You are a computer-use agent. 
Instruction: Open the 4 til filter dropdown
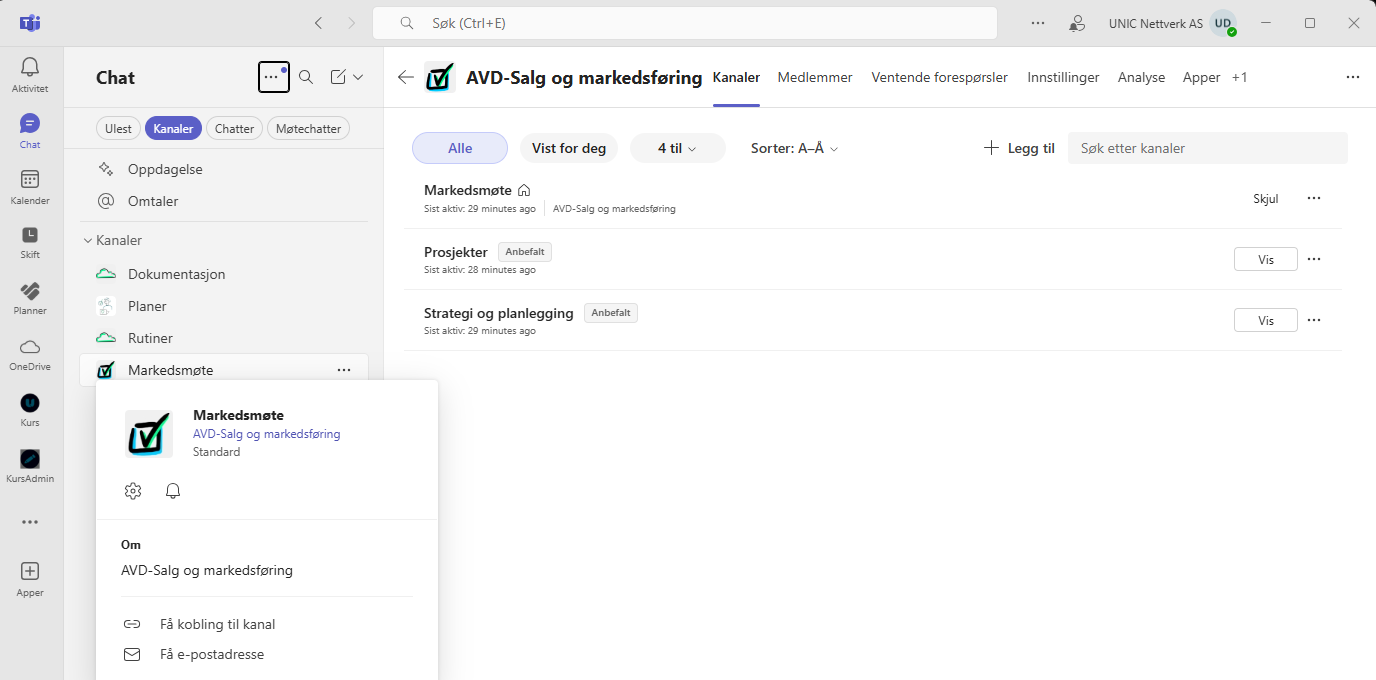(x=677, y=148)
